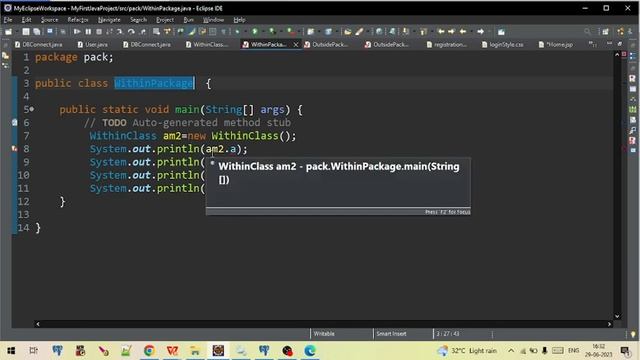Click the horizontal scroll right arrow
This screenshot has height=360, width=640.
point(609,324)
